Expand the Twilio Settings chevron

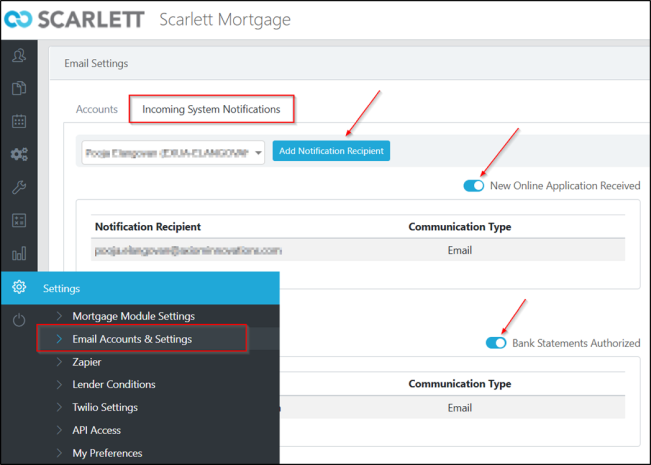coord(59,407)
